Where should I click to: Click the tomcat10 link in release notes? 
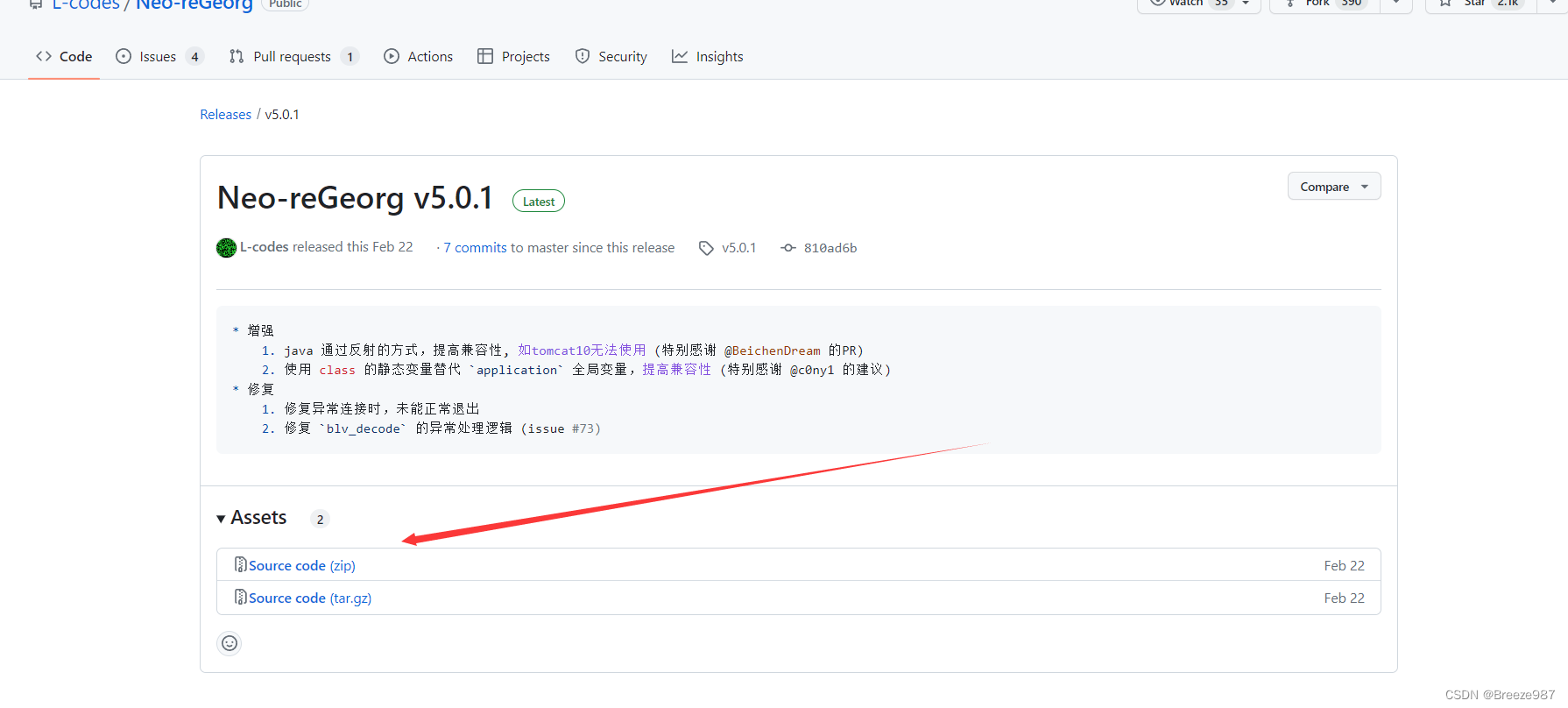(582, 350)
